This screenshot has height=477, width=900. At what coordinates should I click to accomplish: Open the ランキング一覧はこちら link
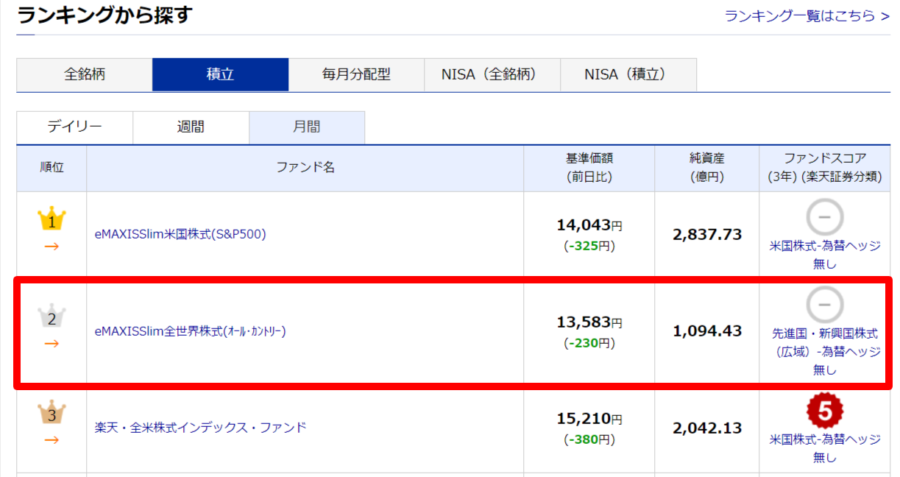tap(807, 15)
